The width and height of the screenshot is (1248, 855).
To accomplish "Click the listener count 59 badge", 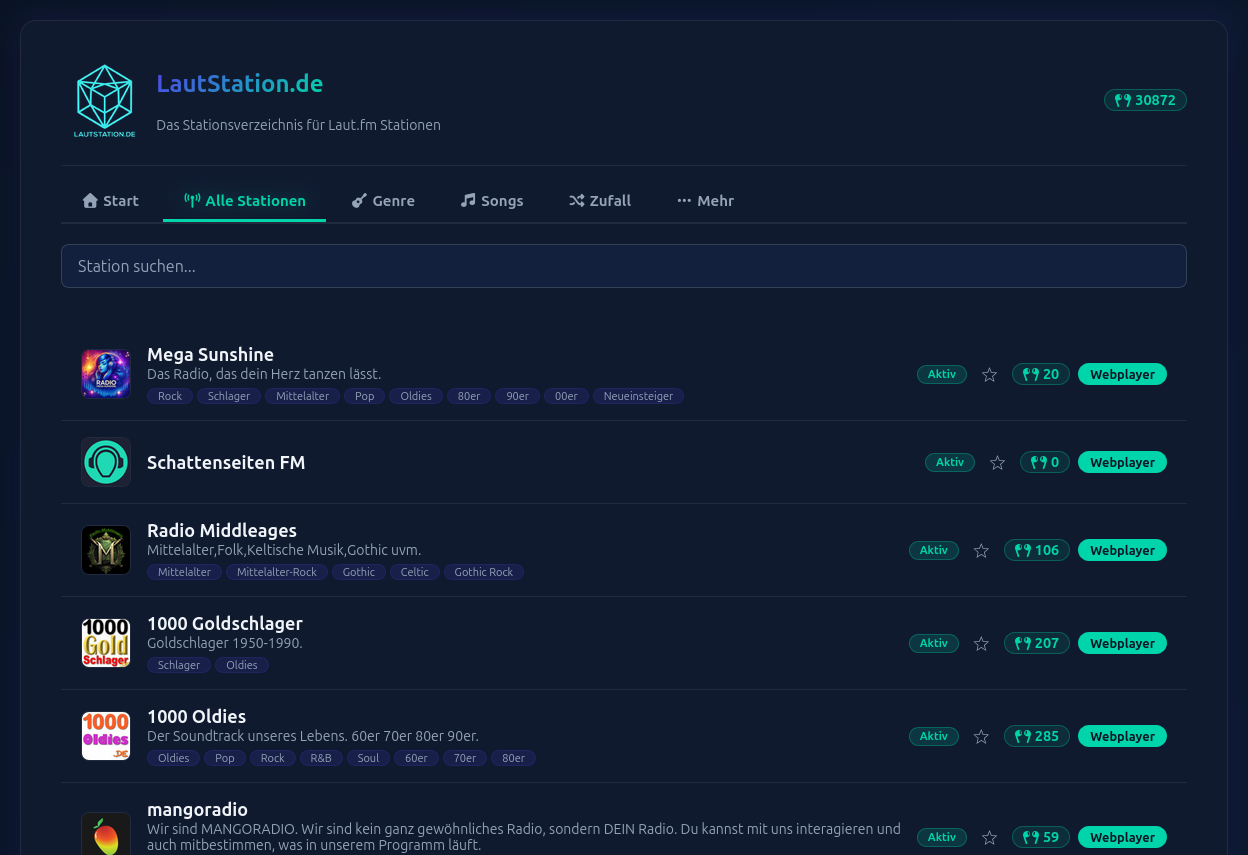I will [x=1040, y=837].
